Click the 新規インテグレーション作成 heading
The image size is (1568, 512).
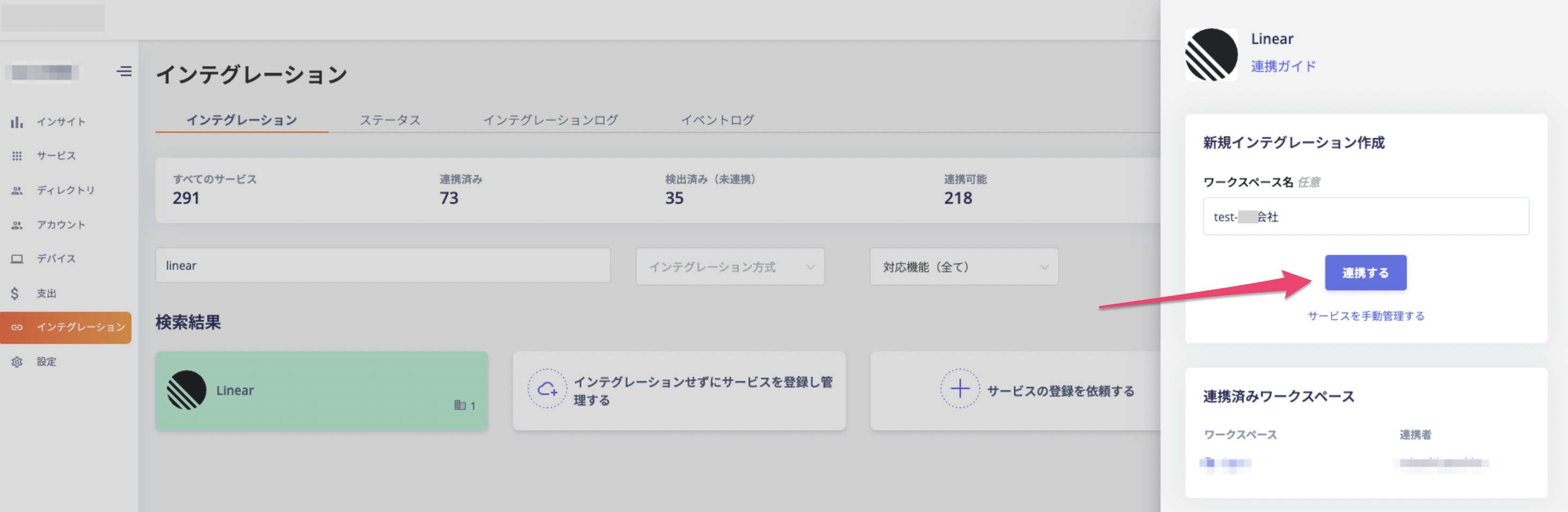tap(1293, 142)
